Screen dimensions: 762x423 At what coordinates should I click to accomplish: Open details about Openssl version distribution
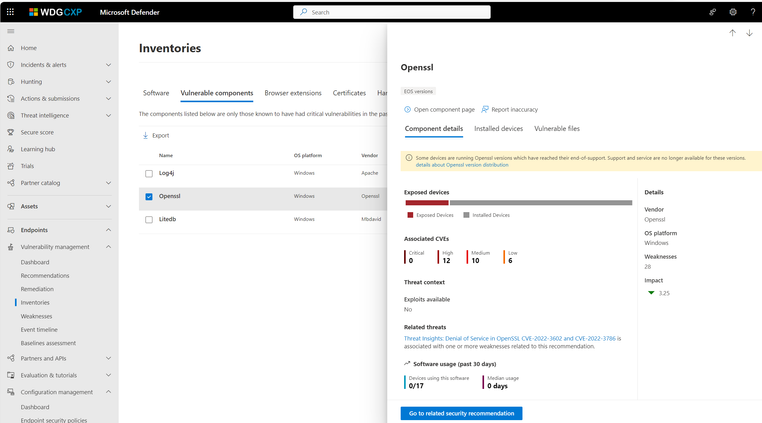tap(462, 165)
